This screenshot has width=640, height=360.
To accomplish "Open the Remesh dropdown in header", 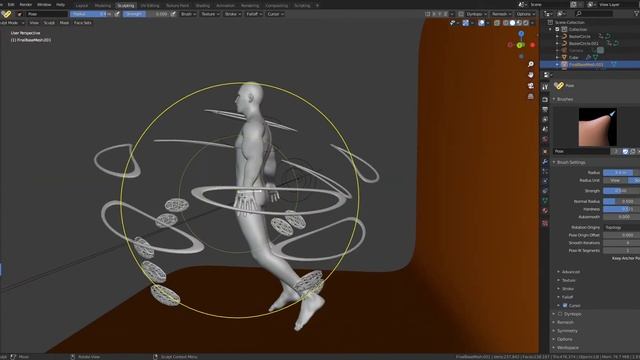I will tap(501, 14).
